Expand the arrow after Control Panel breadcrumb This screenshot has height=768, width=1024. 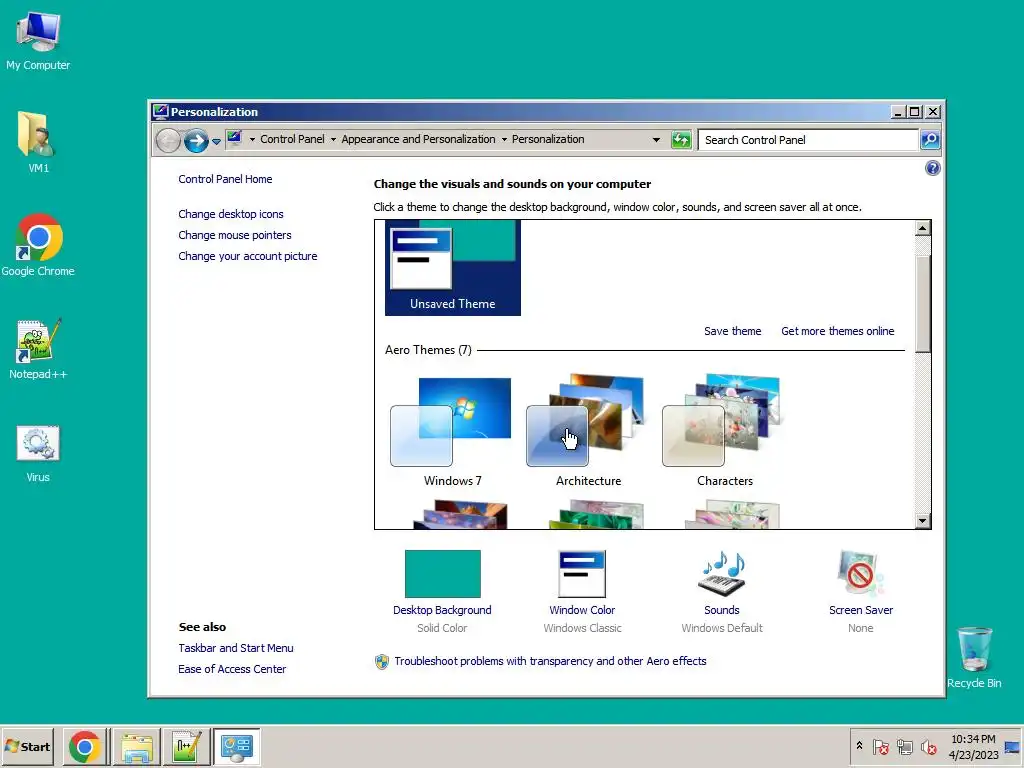tap(333, 139)
